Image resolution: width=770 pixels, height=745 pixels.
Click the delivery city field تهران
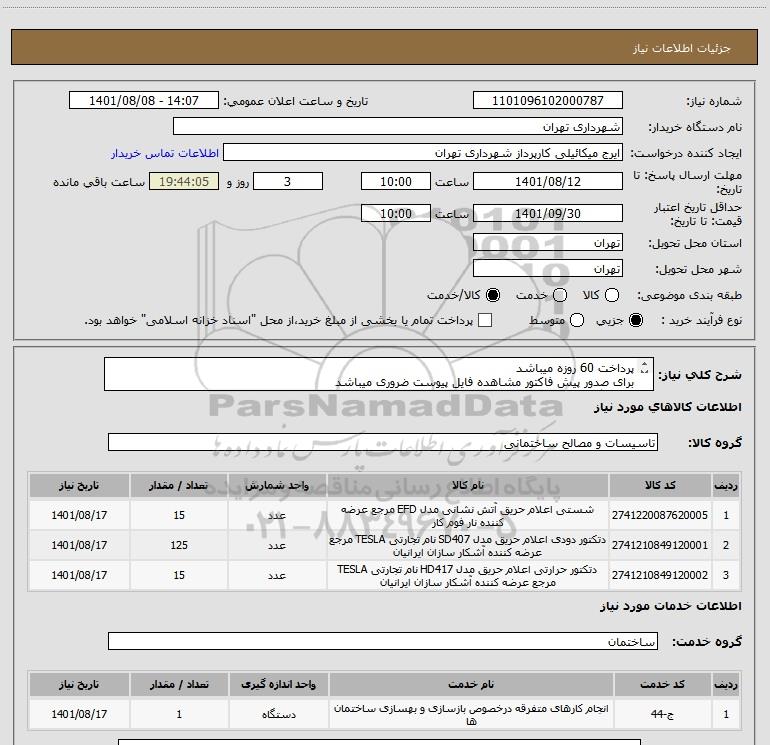point(548,269)
